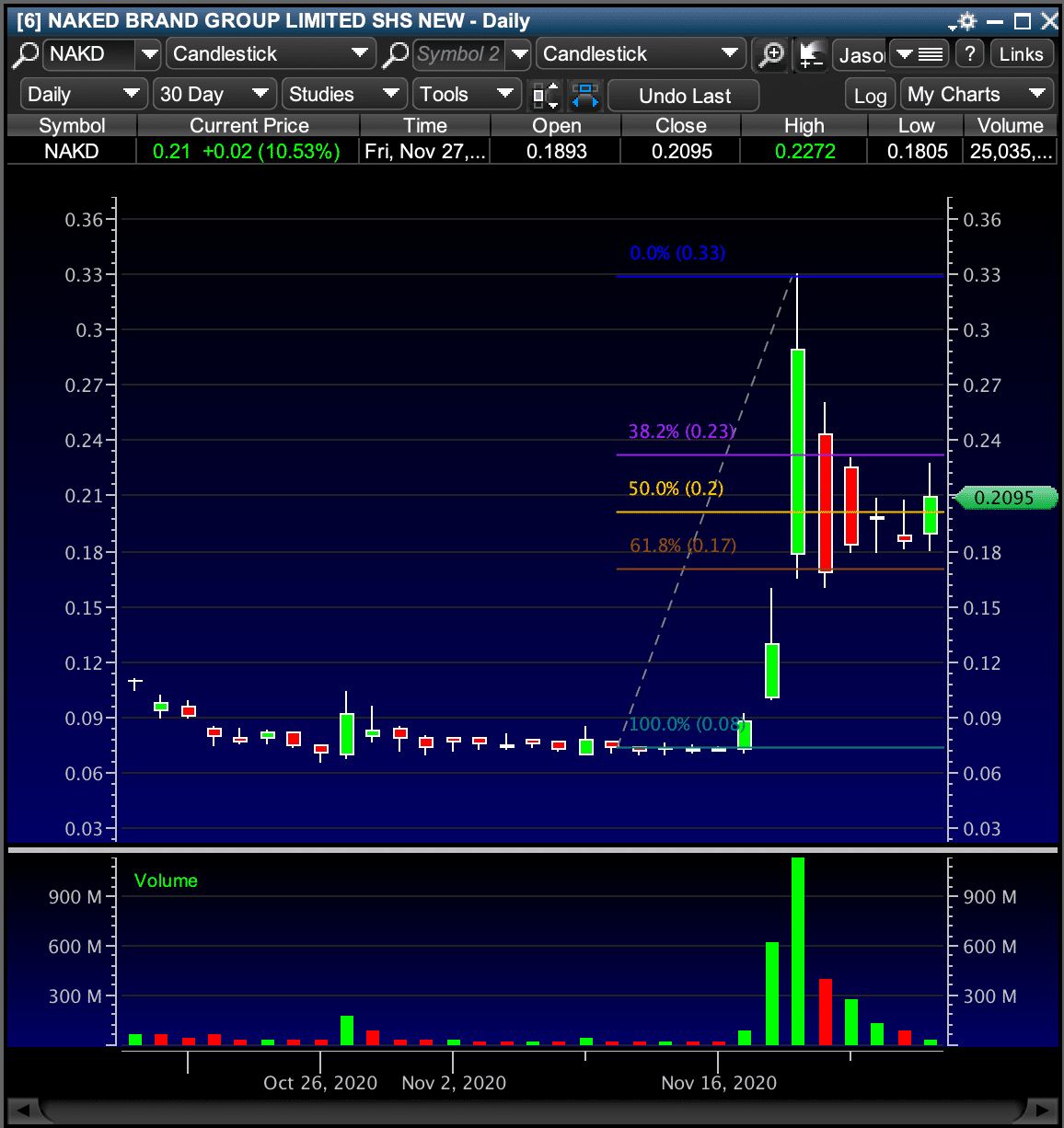1064x1128 pixels.
Task: Expand second Candlestick chart type dropdown
Action: click(730, 53)
